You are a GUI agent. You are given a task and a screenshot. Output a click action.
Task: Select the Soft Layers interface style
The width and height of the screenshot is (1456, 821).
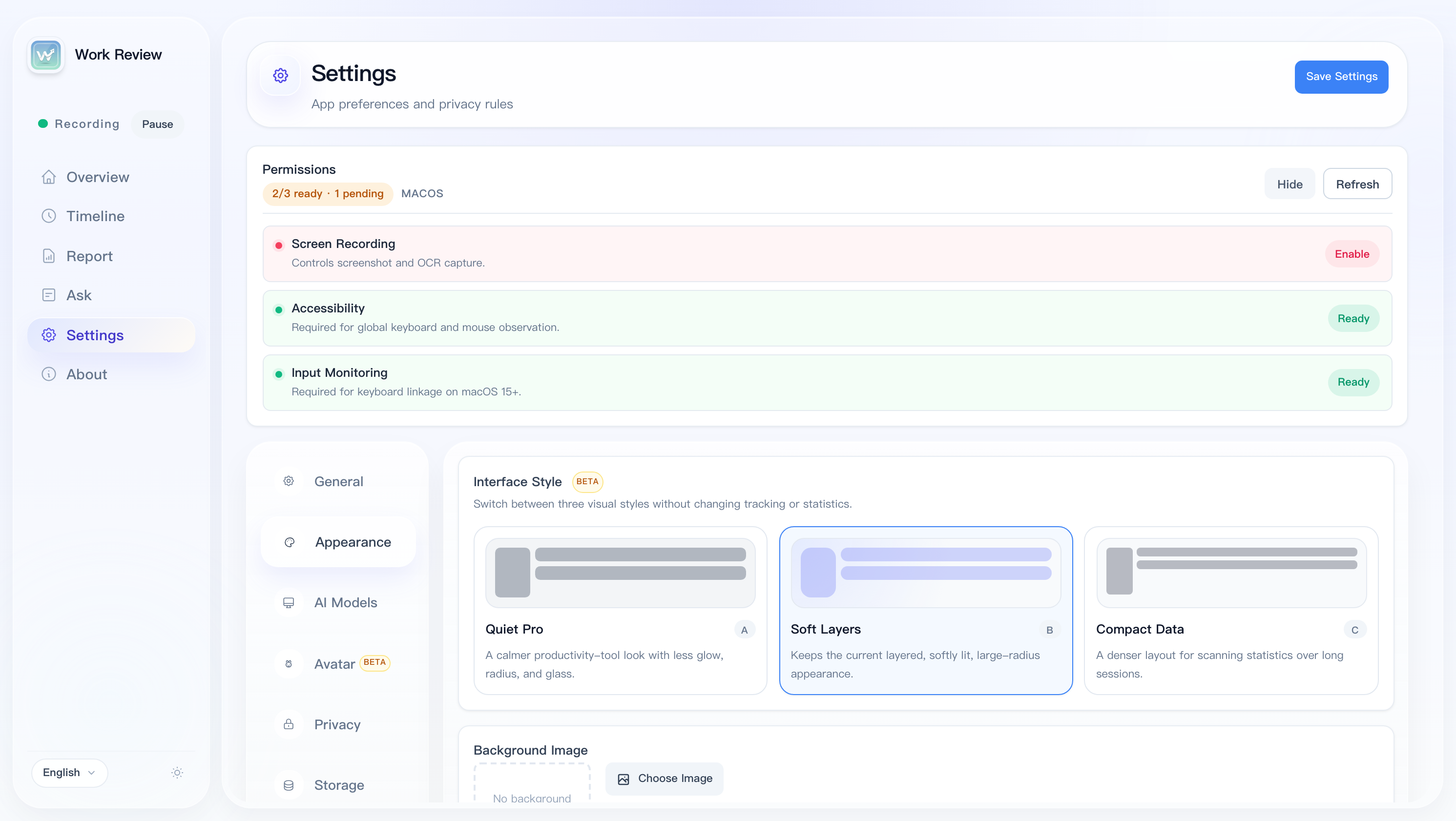click(x=926, y=611)
